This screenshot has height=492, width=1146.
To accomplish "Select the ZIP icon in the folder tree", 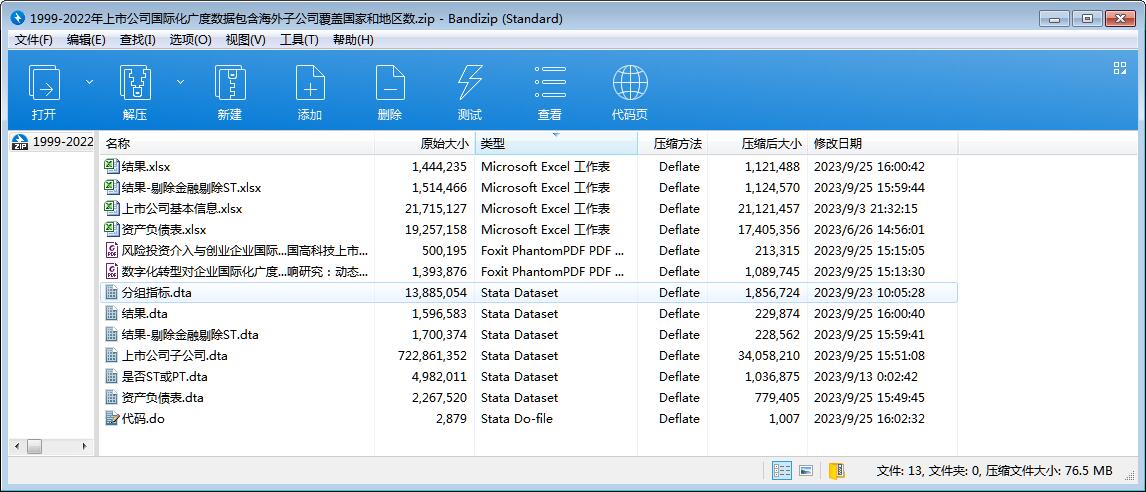I will [20, 143].
